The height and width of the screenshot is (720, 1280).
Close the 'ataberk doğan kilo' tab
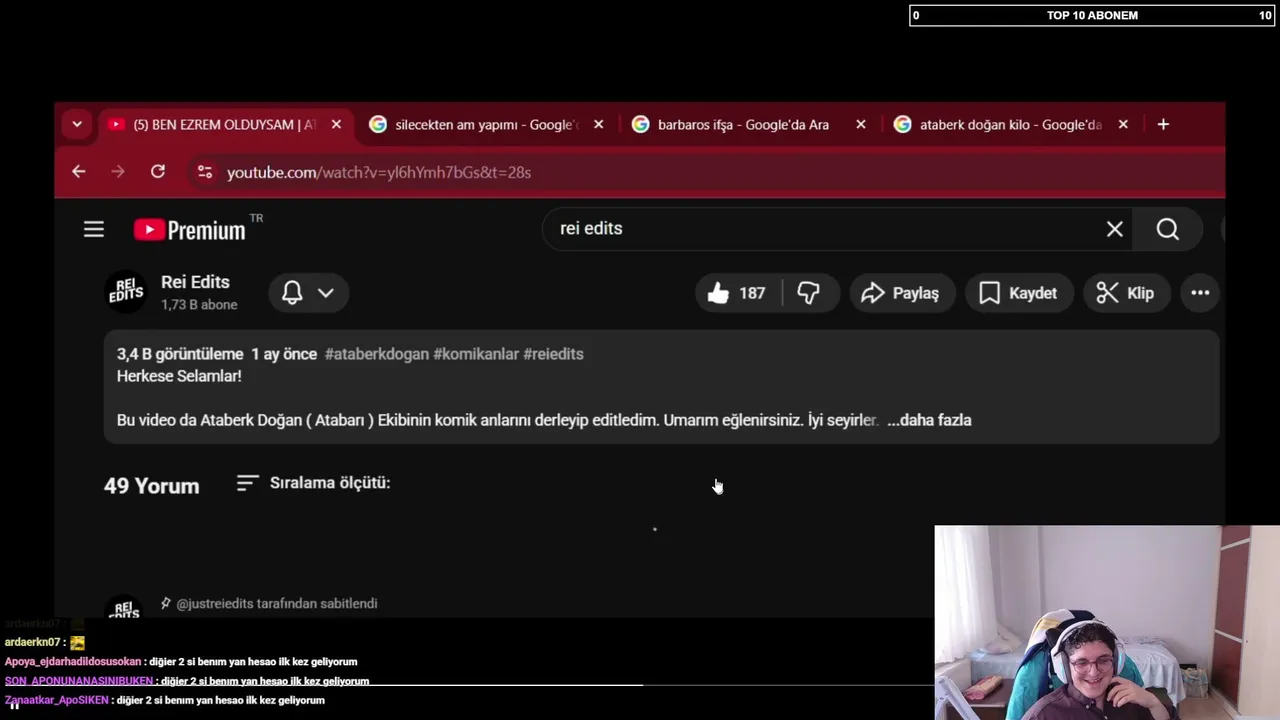click(1123, 124)
